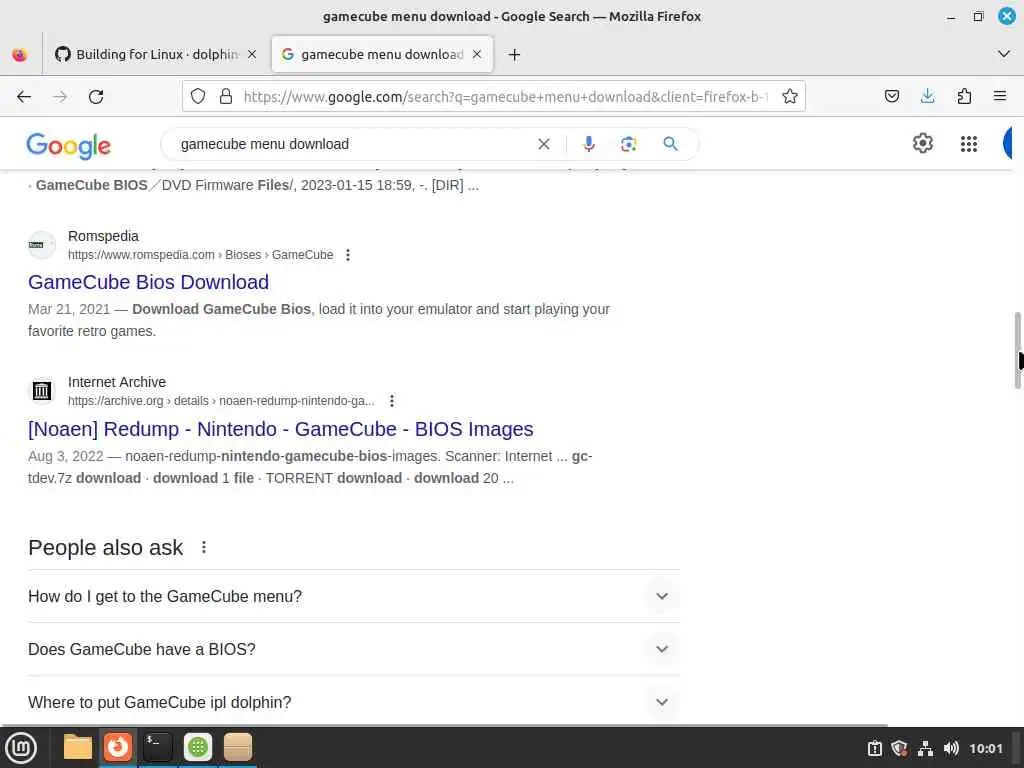
Task: Open the volume control in system tray
Action: tap(951, 748)
